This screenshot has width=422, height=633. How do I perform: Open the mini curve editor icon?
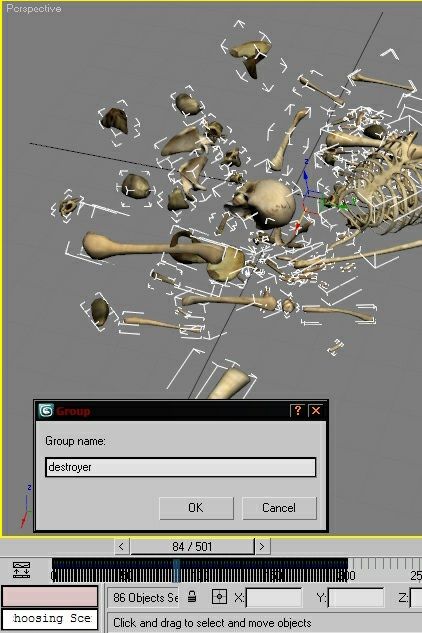tap(21, 569)
